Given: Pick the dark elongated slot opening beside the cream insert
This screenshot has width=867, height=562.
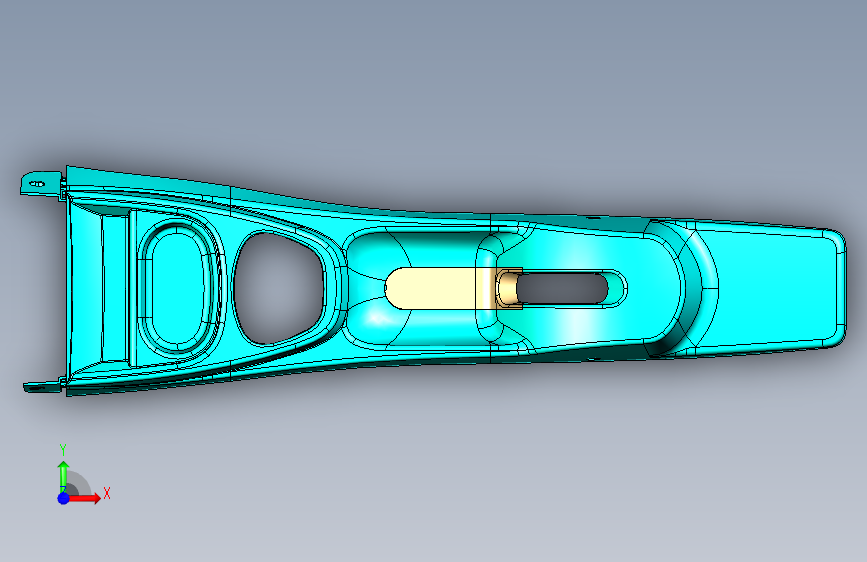Looking at the screenshot, I should coord(562,288).
